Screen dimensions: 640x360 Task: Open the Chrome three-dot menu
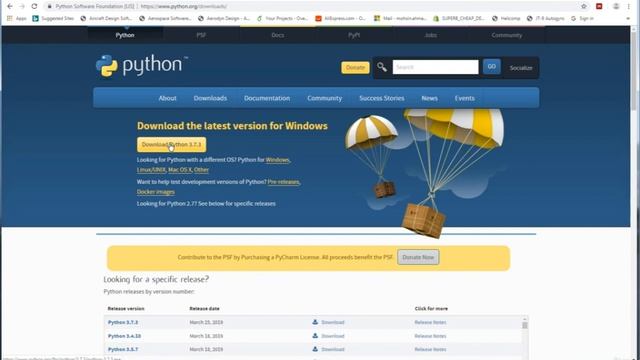629,6
